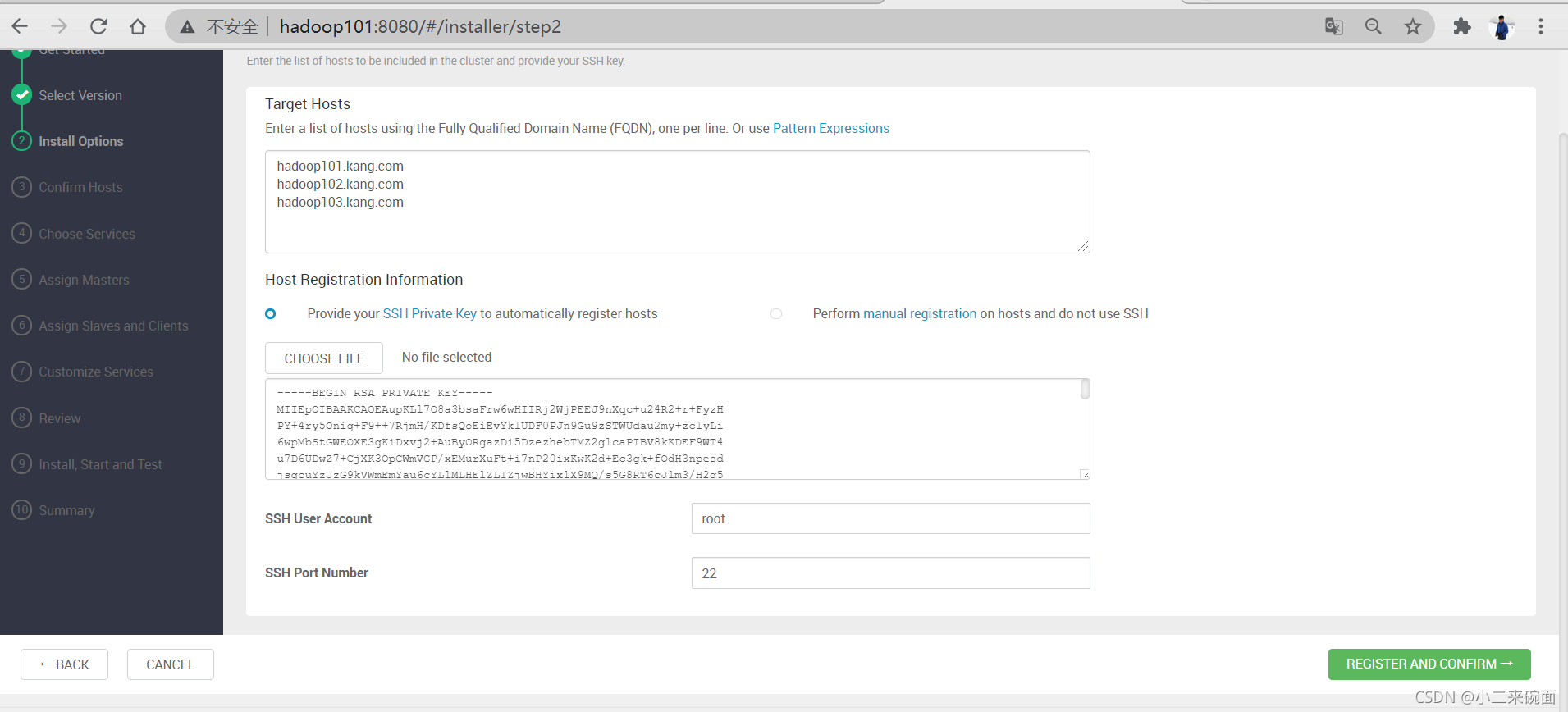
Task: Open the browser home page
Action: pos(138,26)
